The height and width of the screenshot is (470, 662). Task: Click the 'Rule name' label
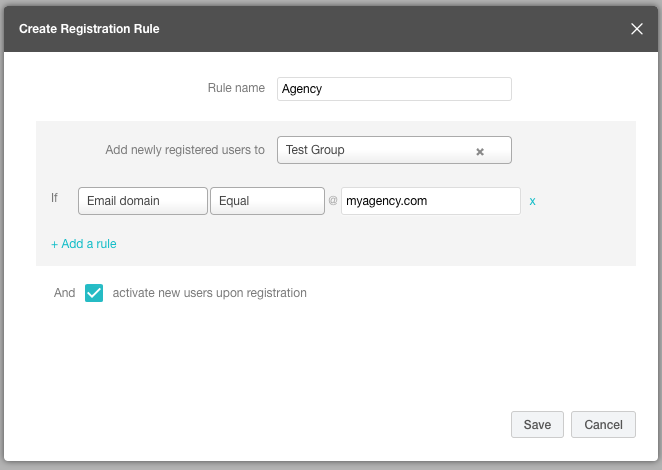click(236, 88)
